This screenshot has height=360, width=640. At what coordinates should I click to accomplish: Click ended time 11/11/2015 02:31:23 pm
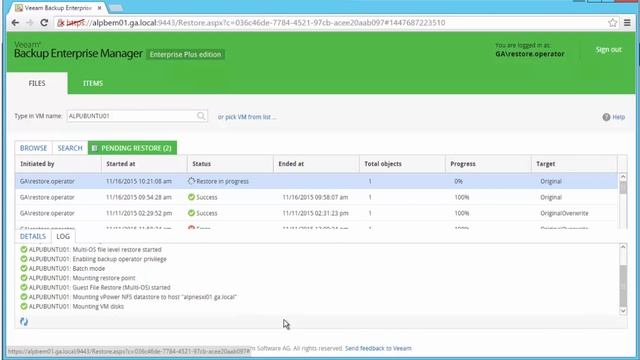tap(315, 213)
